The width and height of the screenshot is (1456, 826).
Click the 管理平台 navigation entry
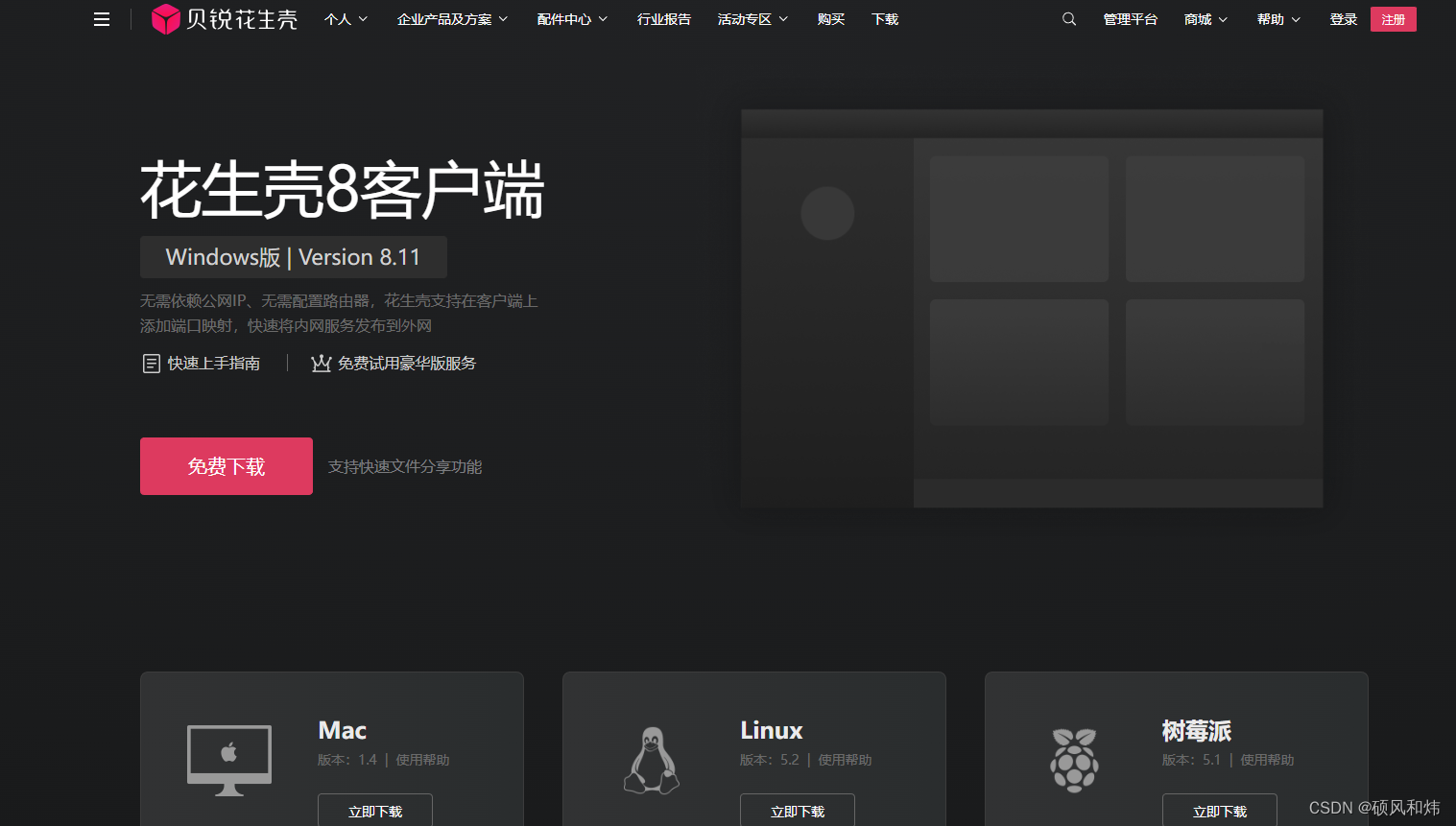pos(1131,18)
